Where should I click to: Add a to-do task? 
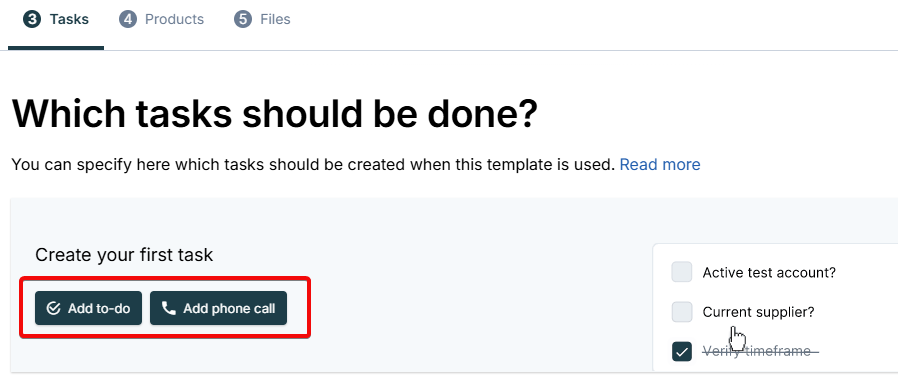[x=88, y=308]
